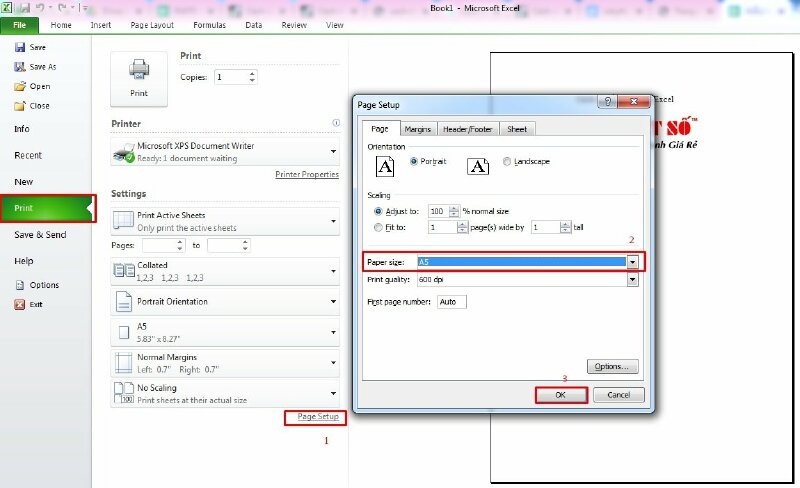Select the Portrait orientation radio button
The width and height of the screenshot is (800, 488).
point(414,162)
